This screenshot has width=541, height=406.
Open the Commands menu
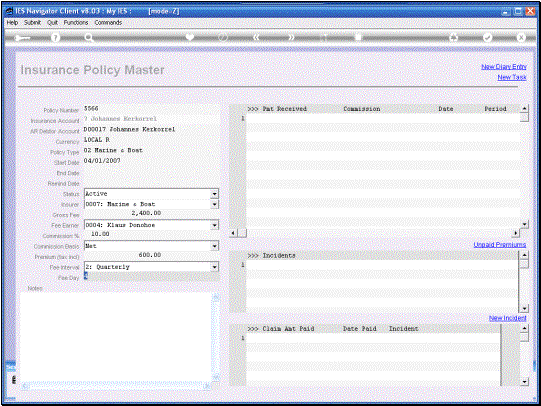click(x=108, y=22)
